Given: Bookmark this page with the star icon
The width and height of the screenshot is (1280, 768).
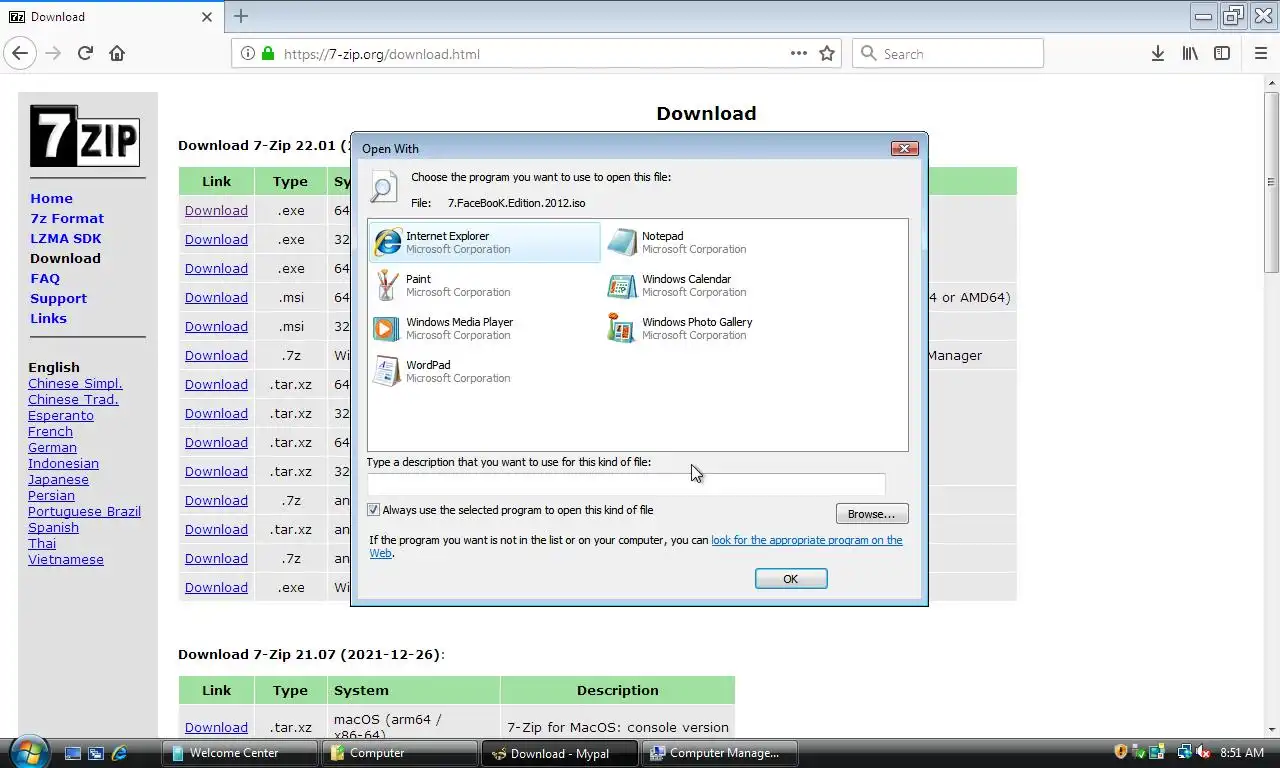Looking at the screenshot, I should (x=827, y=54).
